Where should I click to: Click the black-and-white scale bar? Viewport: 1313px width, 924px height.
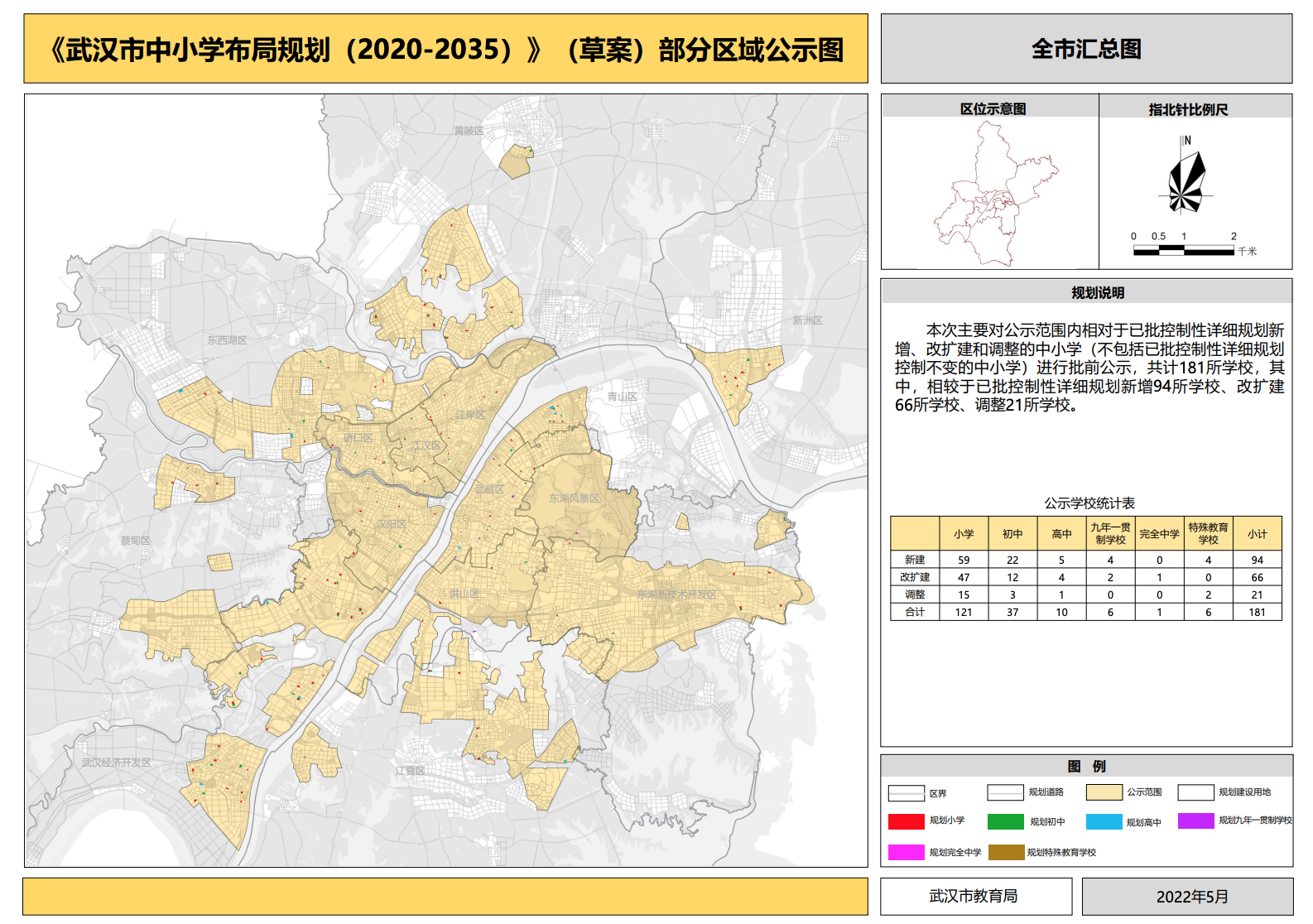1184,250
